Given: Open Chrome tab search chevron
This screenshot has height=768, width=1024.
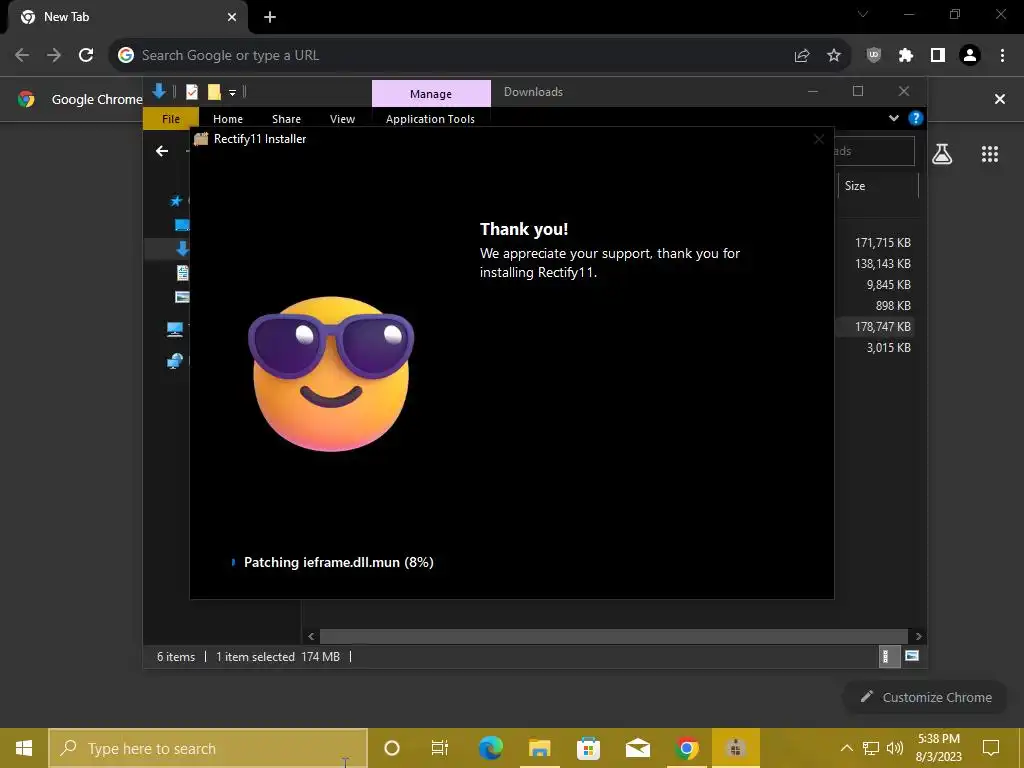Looking at the screenshot, I should pyautogui.click(x=863, y=14).
